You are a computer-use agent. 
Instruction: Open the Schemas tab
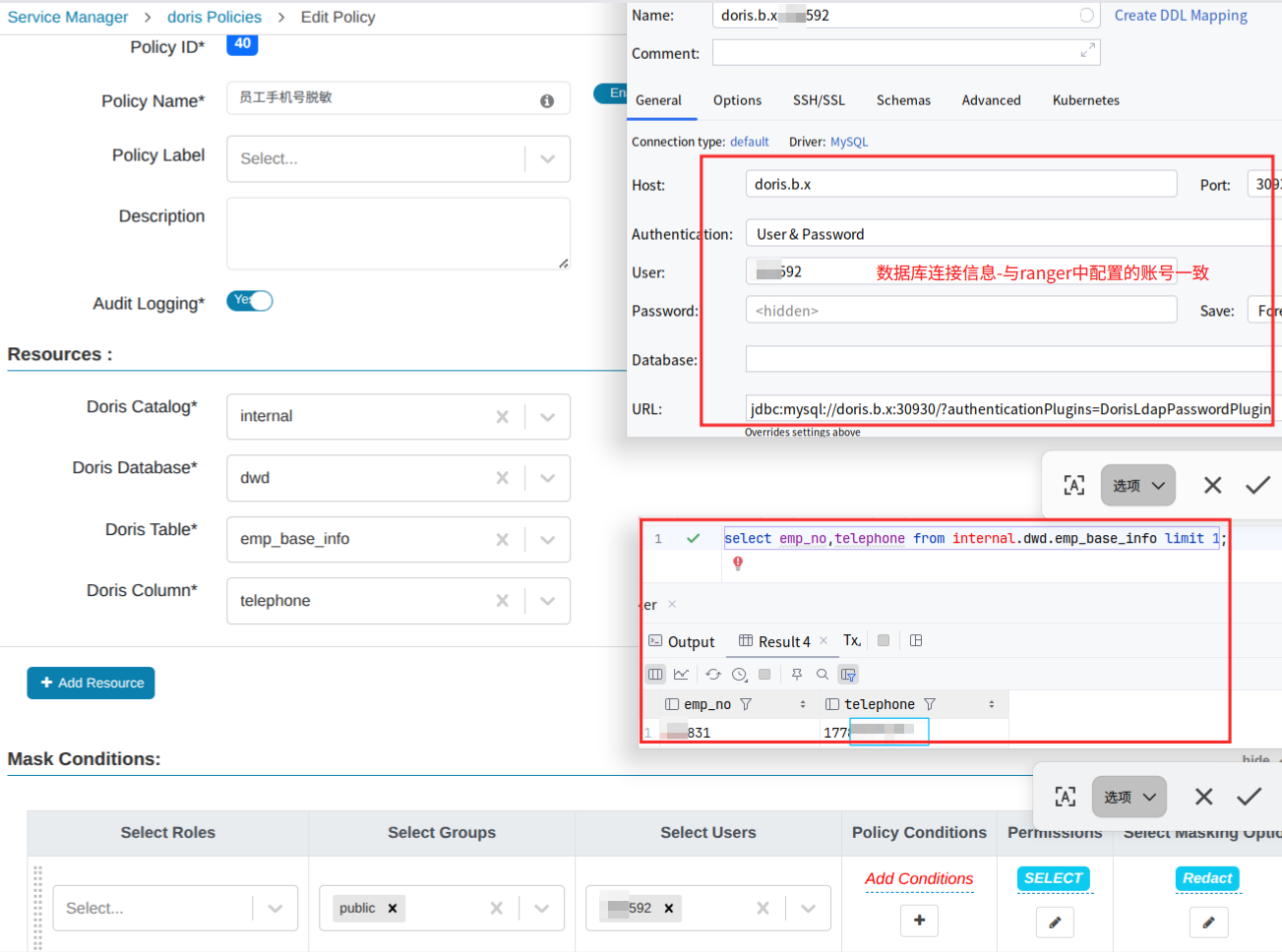903,100
